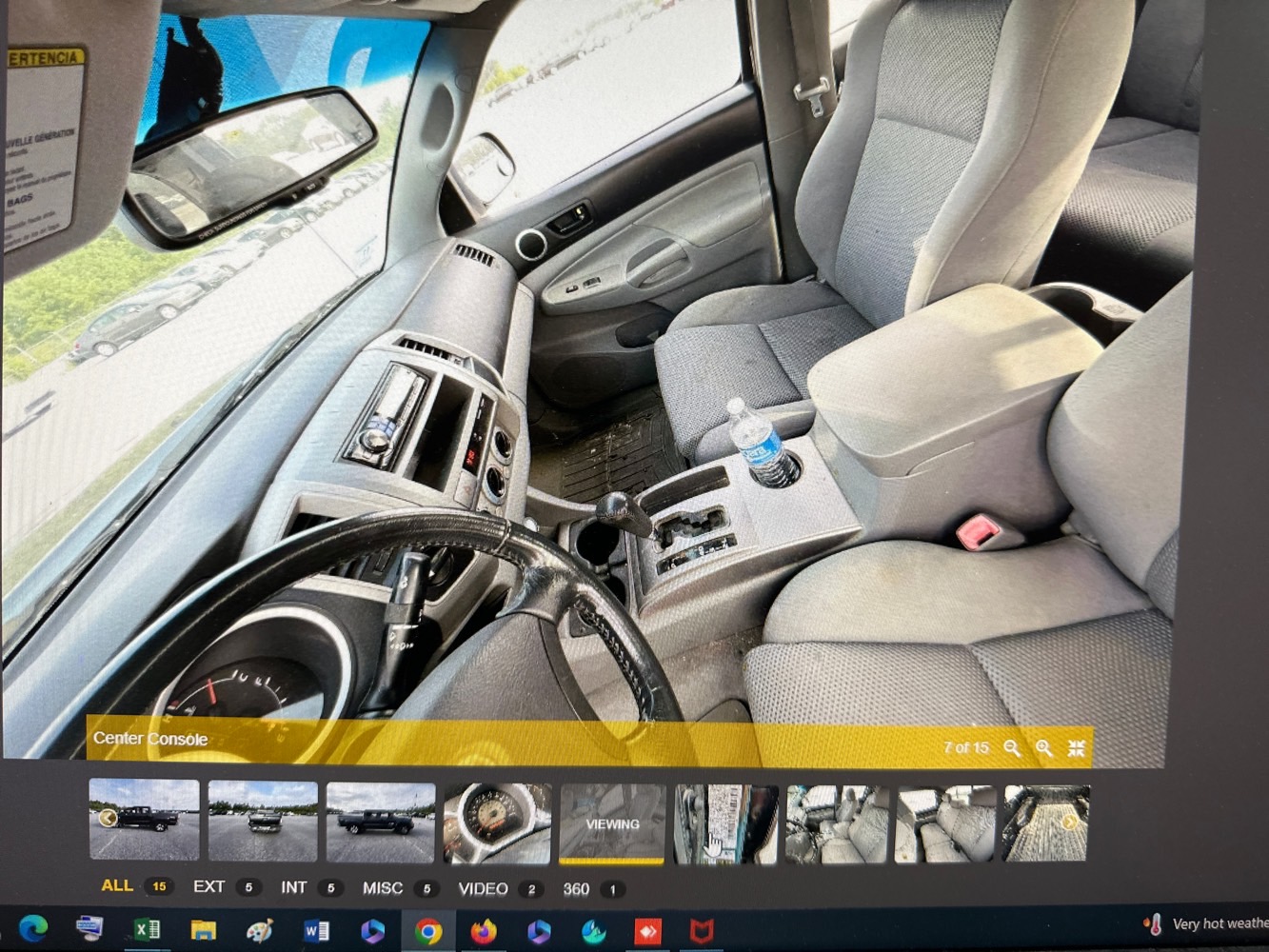1269x952 pixels.
Task: Switch to Google Chrome in the taskbar
Action: [428, 930]
